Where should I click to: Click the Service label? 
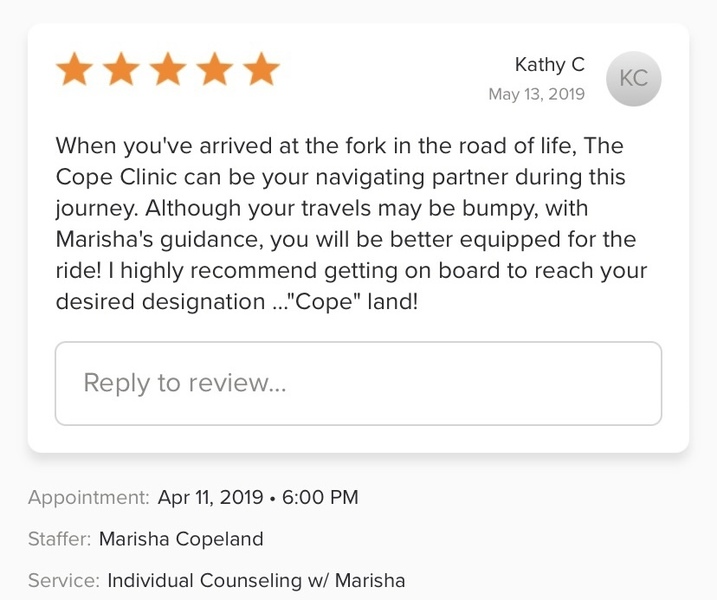click(63, 580)
